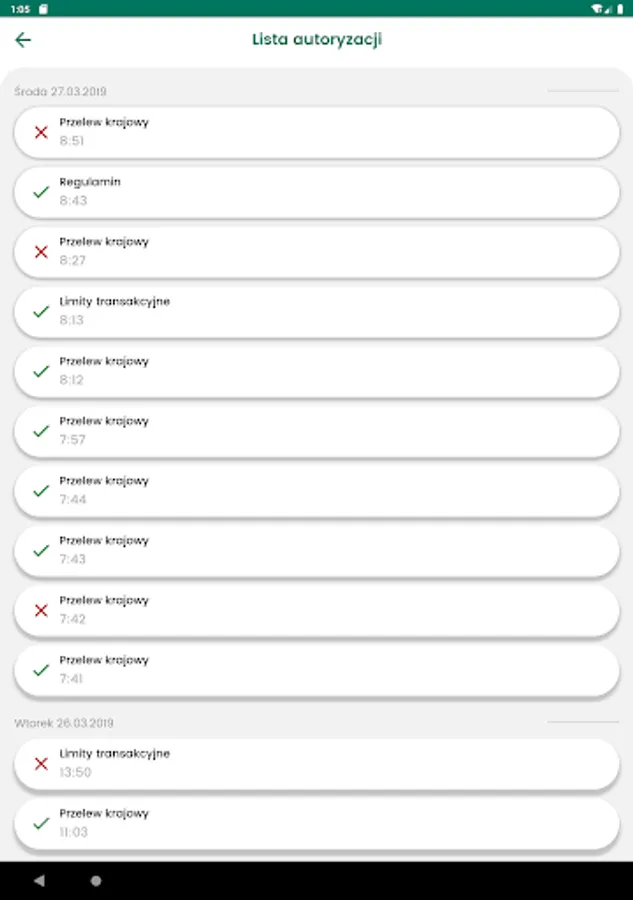Click the red X icon at 8:51
This screenshot has width=633, height=900.
click(41, 132)
